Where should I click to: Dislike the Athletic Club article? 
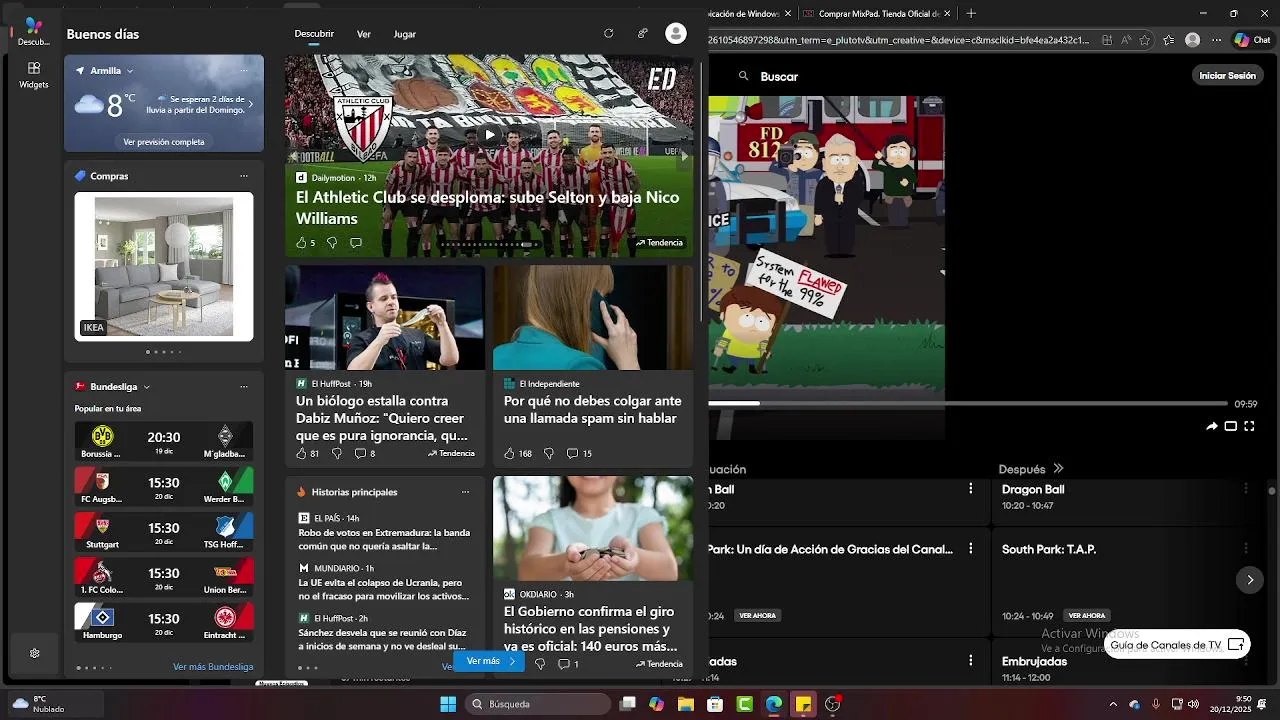click(x=331, y=243)
